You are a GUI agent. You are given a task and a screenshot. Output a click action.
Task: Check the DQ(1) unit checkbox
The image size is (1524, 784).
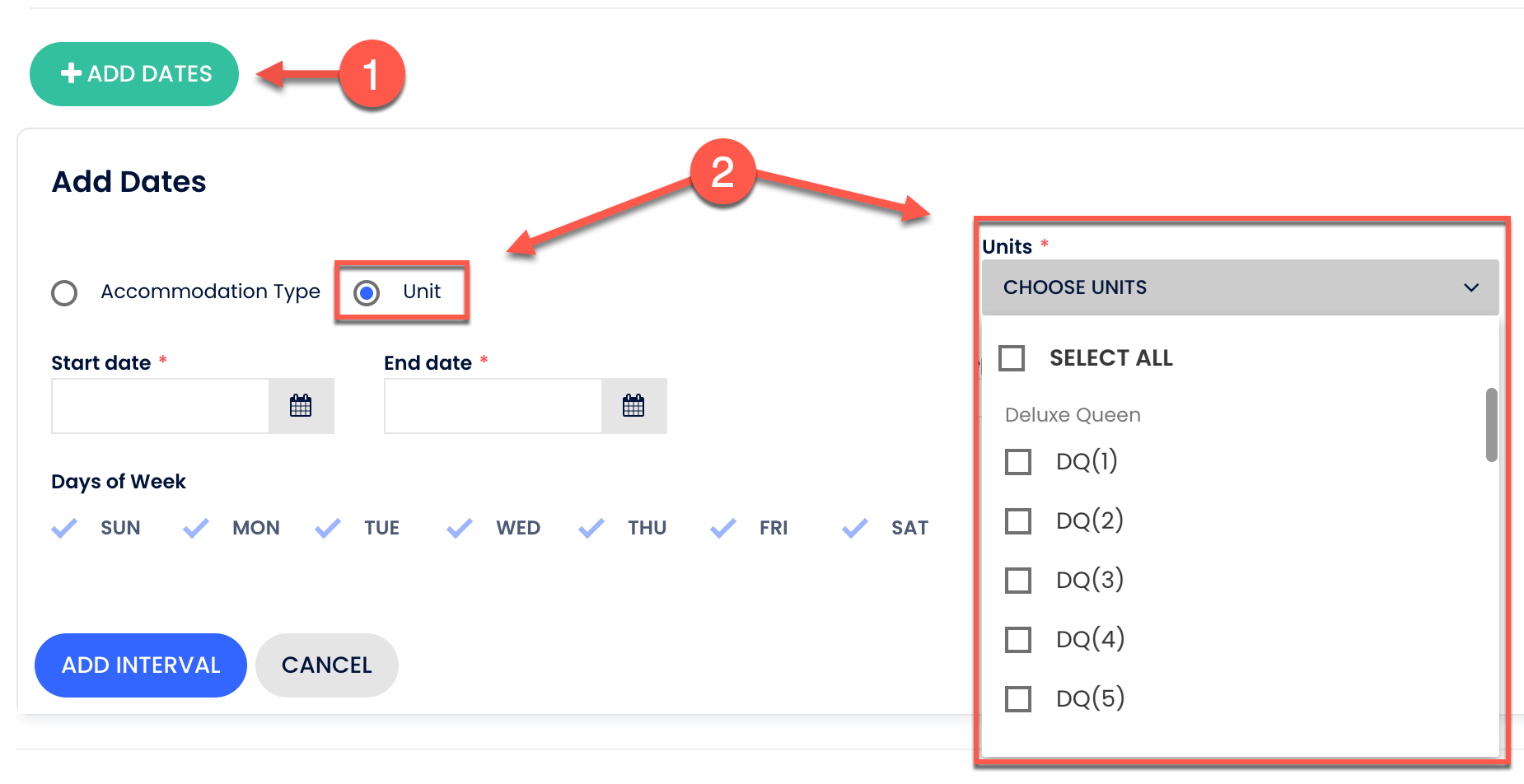(x=1018, y=462)
